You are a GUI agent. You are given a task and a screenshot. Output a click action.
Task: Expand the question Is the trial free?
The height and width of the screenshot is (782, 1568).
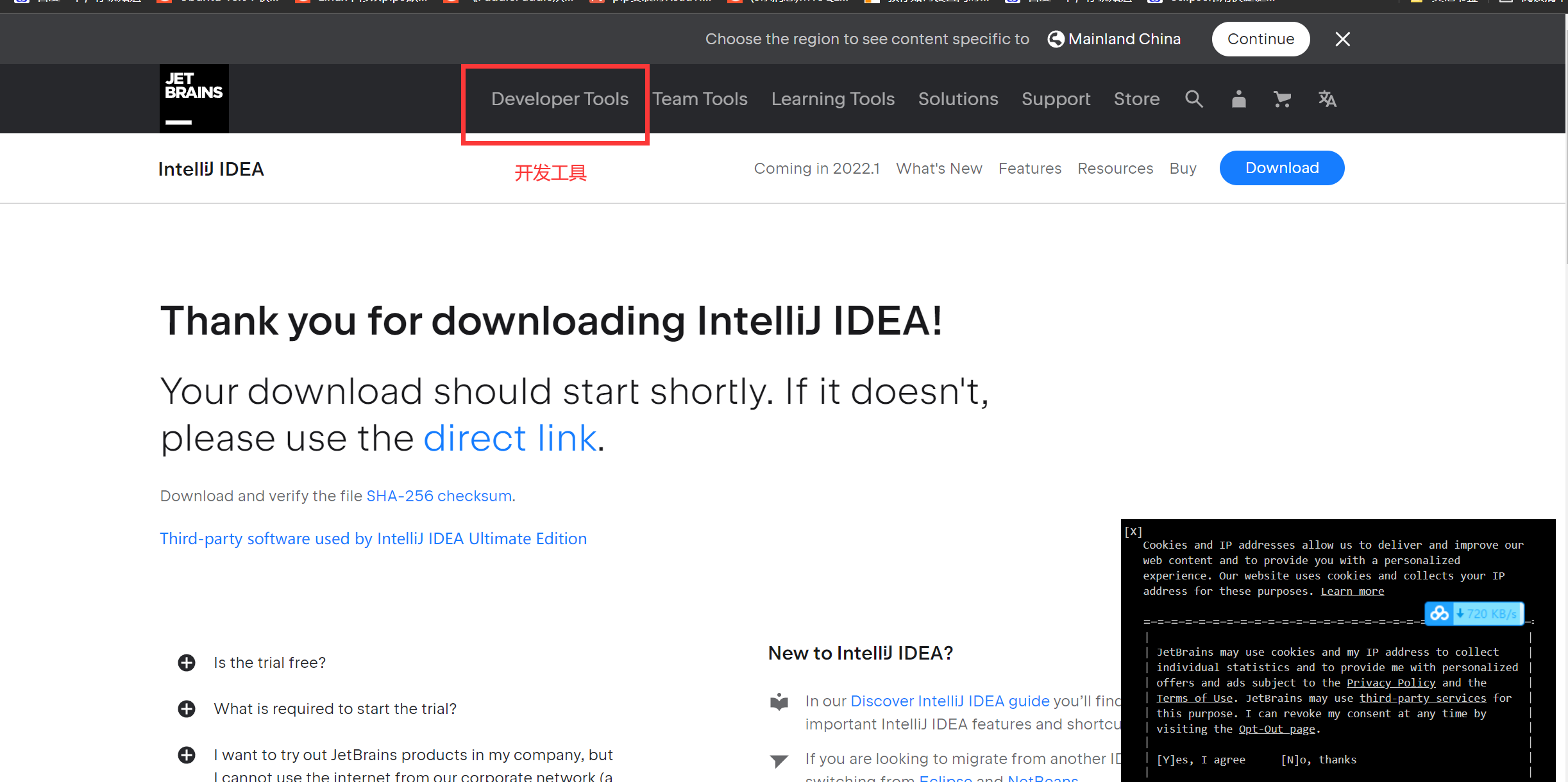pyautogui.click(x=186, y=662)
